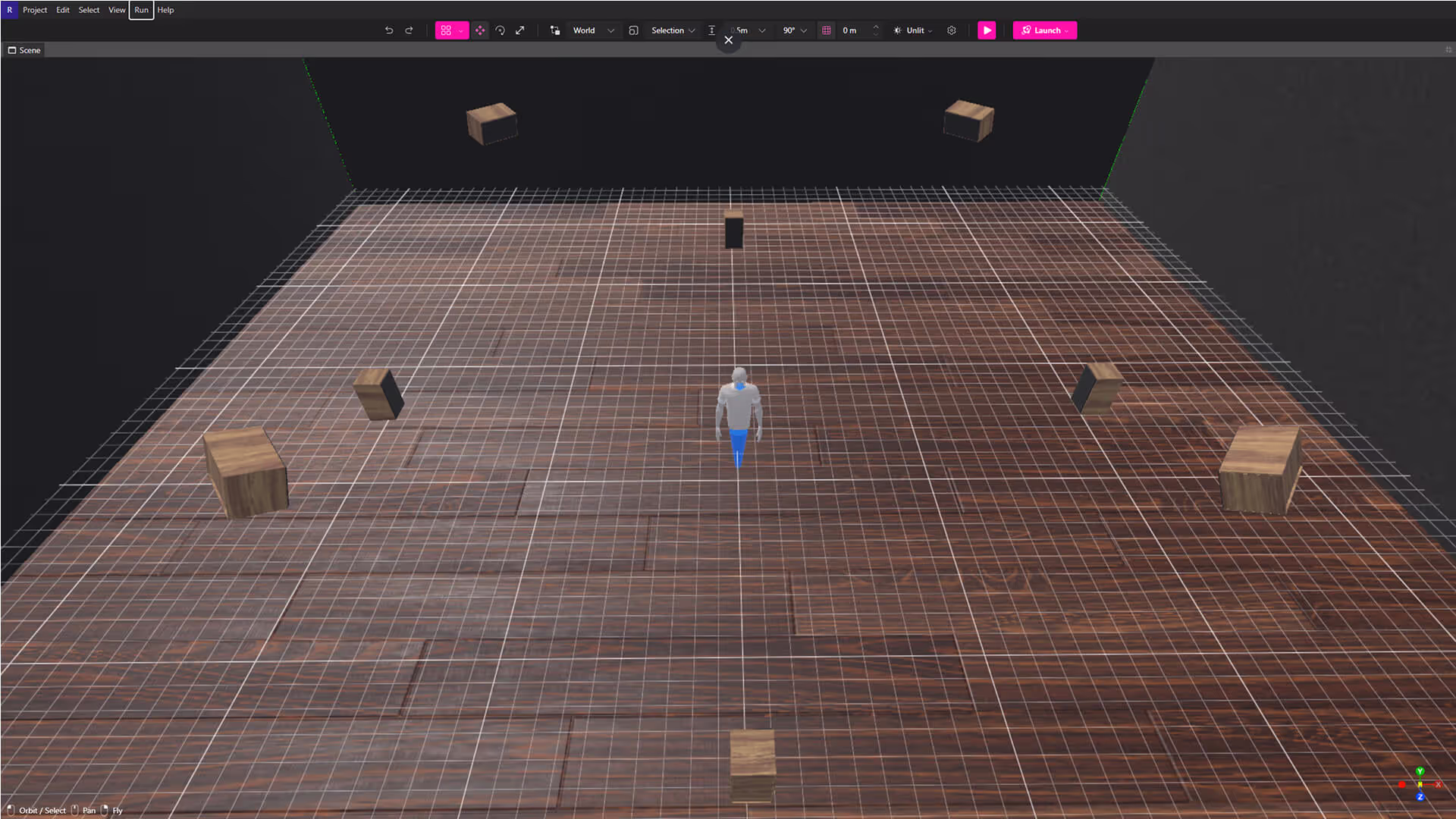Open the viewport settings gear

(x=952, y=30)
